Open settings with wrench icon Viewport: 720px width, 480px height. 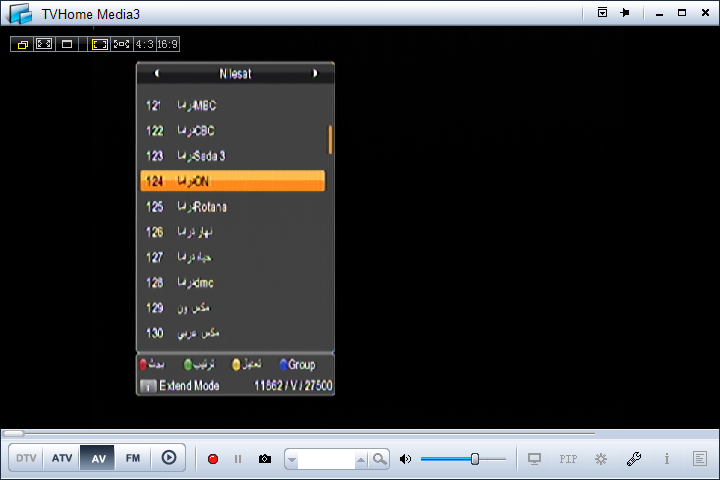(634, 458)
